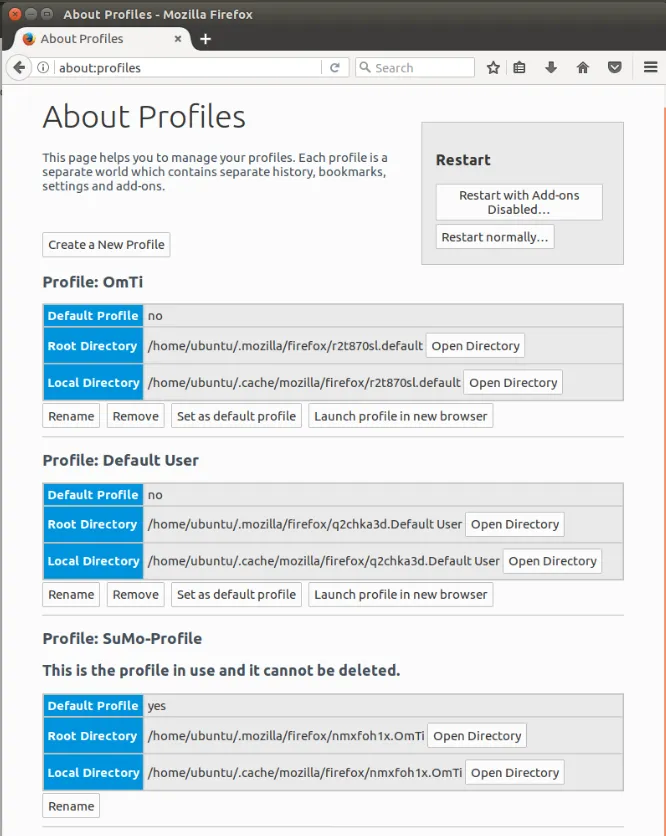Remove the Default User profile
The width and height of the screenshot is (666, 836).
point(135,594)
